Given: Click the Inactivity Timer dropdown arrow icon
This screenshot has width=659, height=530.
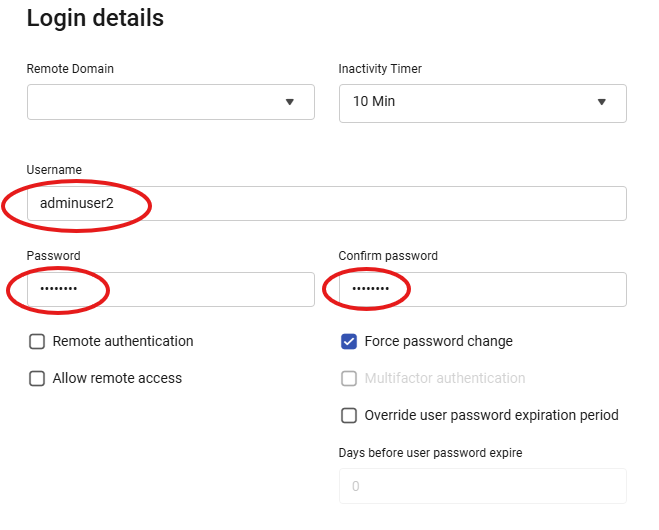Looking at the screenshot, I should pos(602,102).
